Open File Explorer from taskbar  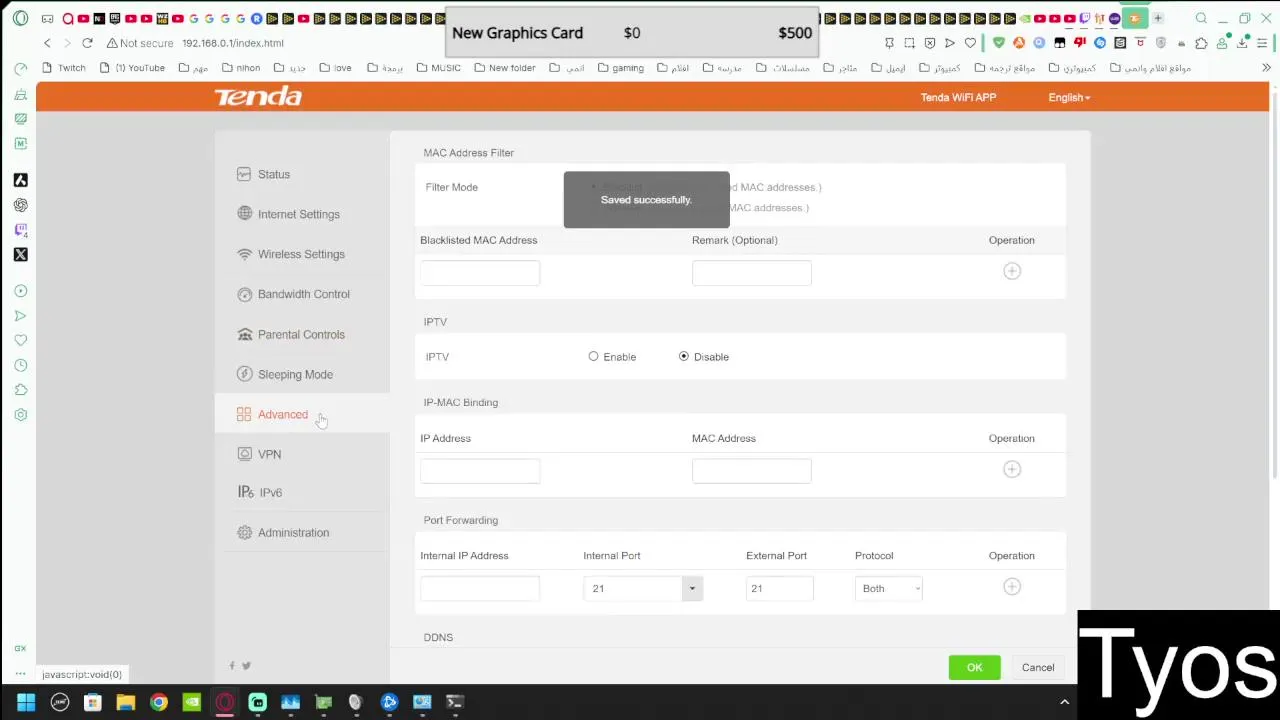125,702
